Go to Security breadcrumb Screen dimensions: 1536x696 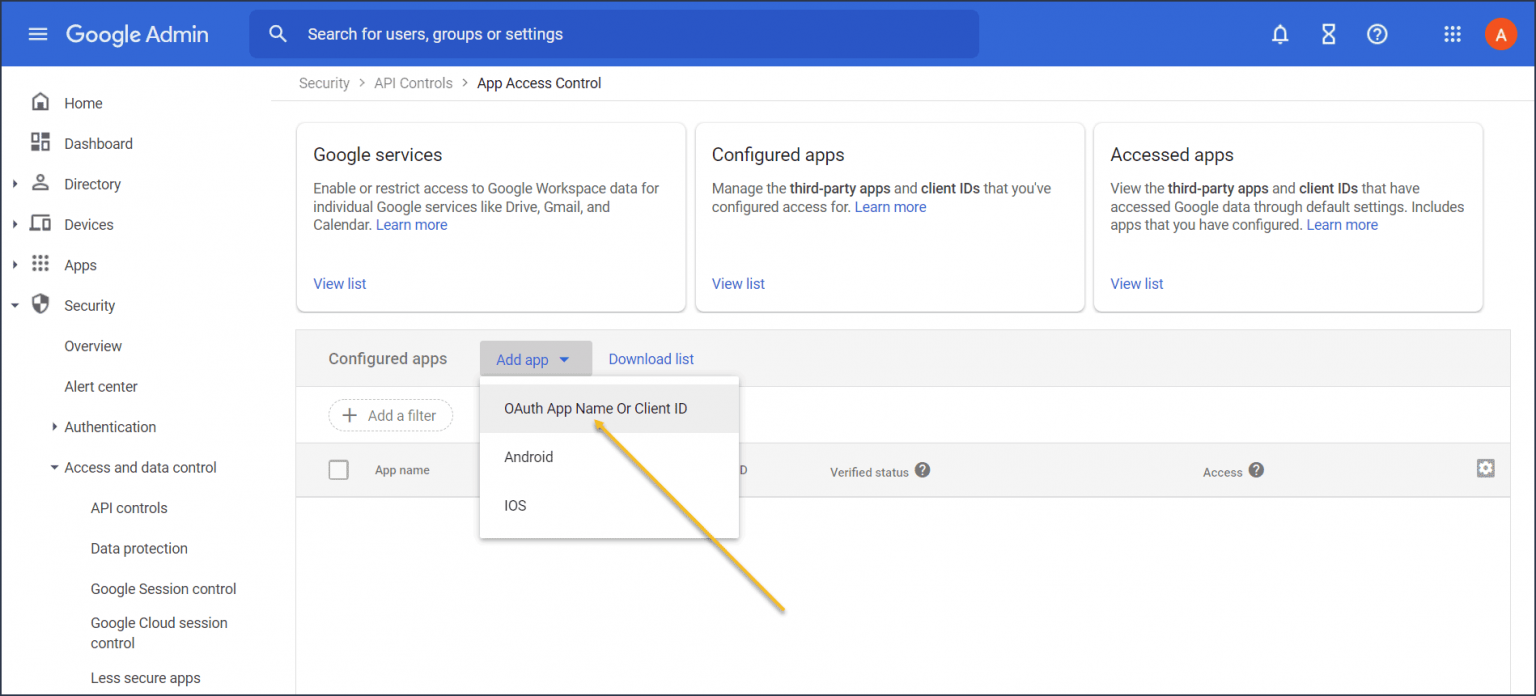pyautogui.click(x=324, y=83)
